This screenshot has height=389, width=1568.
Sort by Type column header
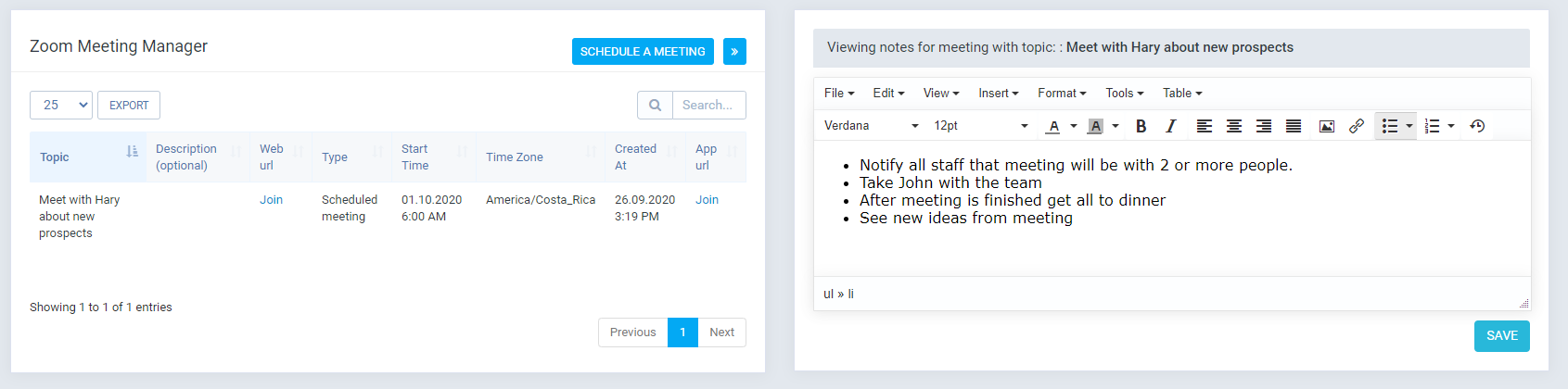pyautogui.click(x=352, y=157)
